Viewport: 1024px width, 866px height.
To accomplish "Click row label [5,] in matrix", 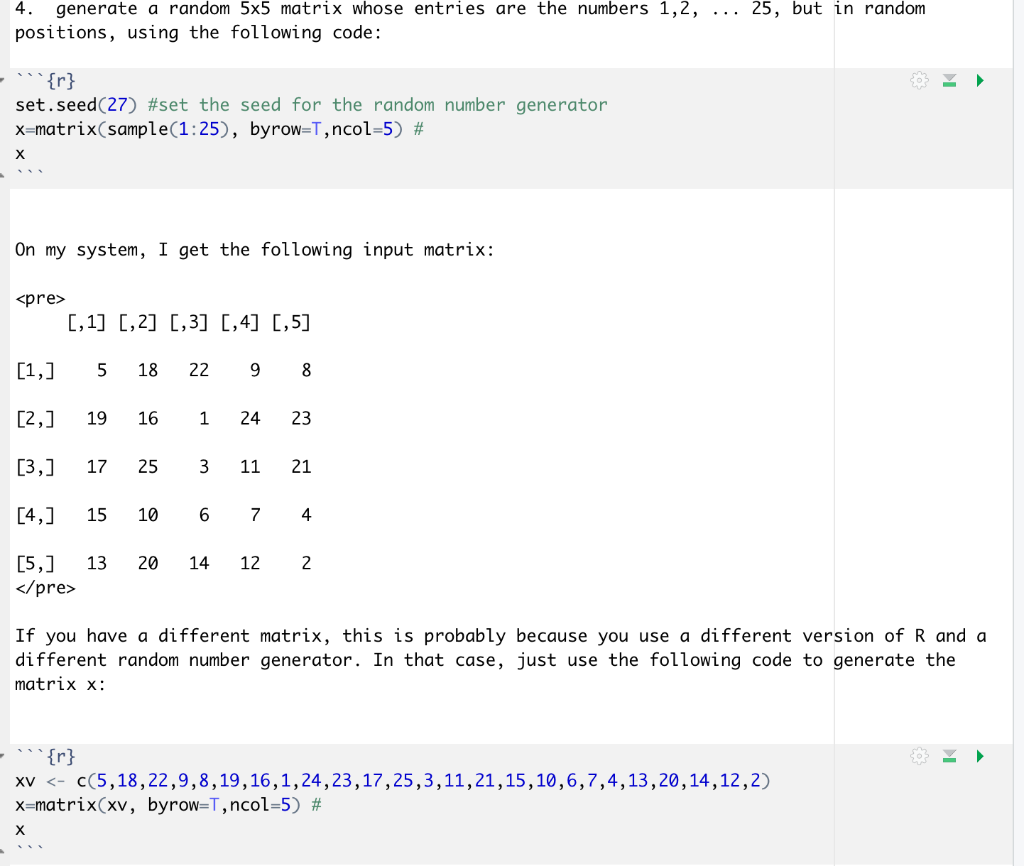I will click(35, 563).
